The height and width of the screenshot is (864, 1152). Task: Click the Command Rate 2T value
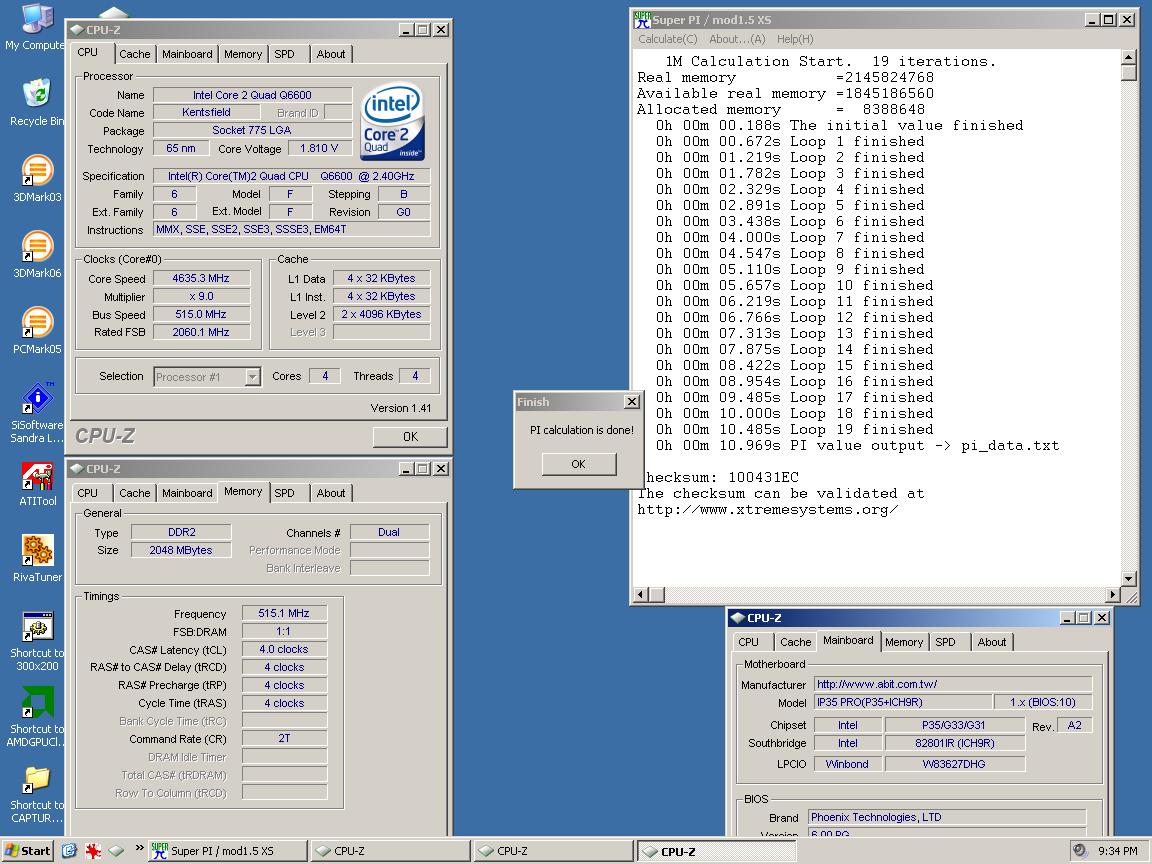point(284,739)
